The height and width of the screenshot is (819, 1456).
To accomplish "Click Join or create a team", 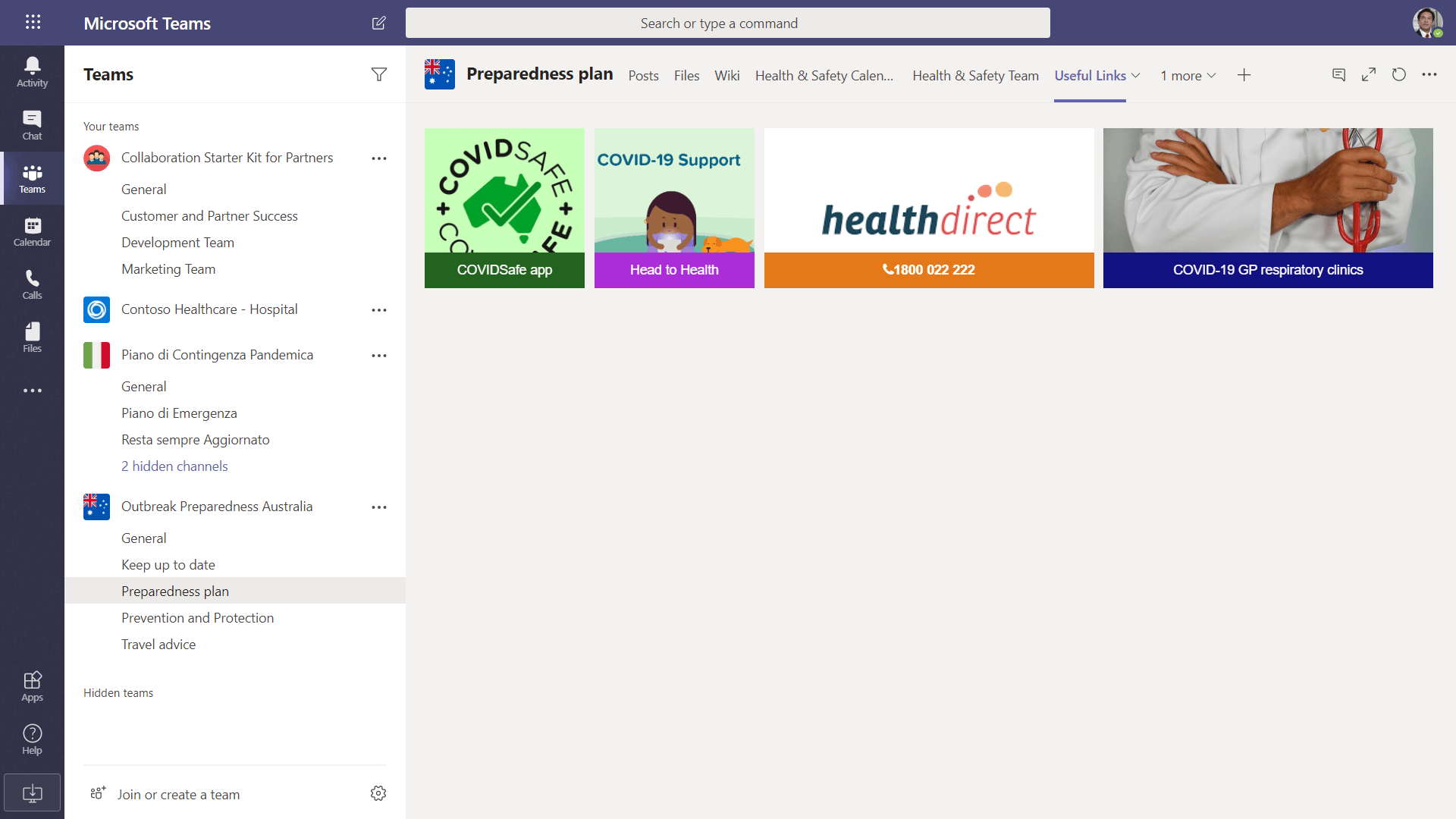I will [x=178, y=794].
